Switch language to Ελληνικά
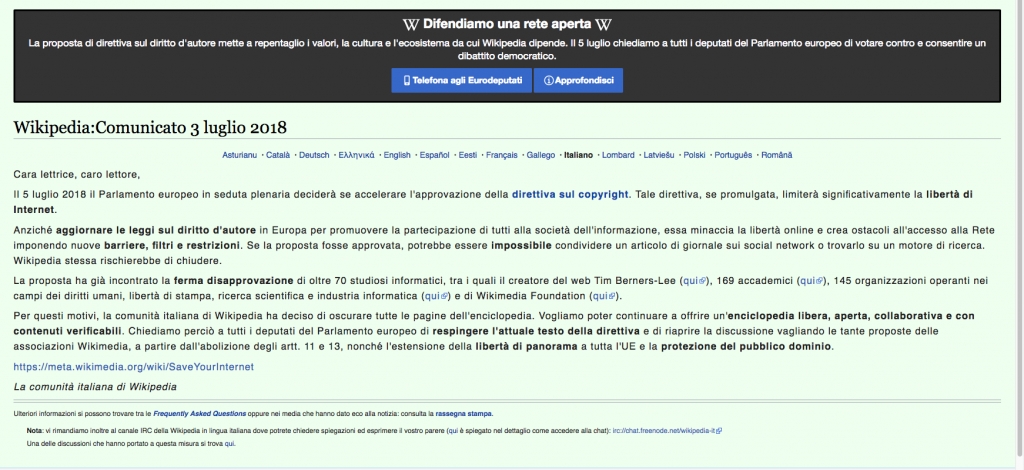 (357, 155)
